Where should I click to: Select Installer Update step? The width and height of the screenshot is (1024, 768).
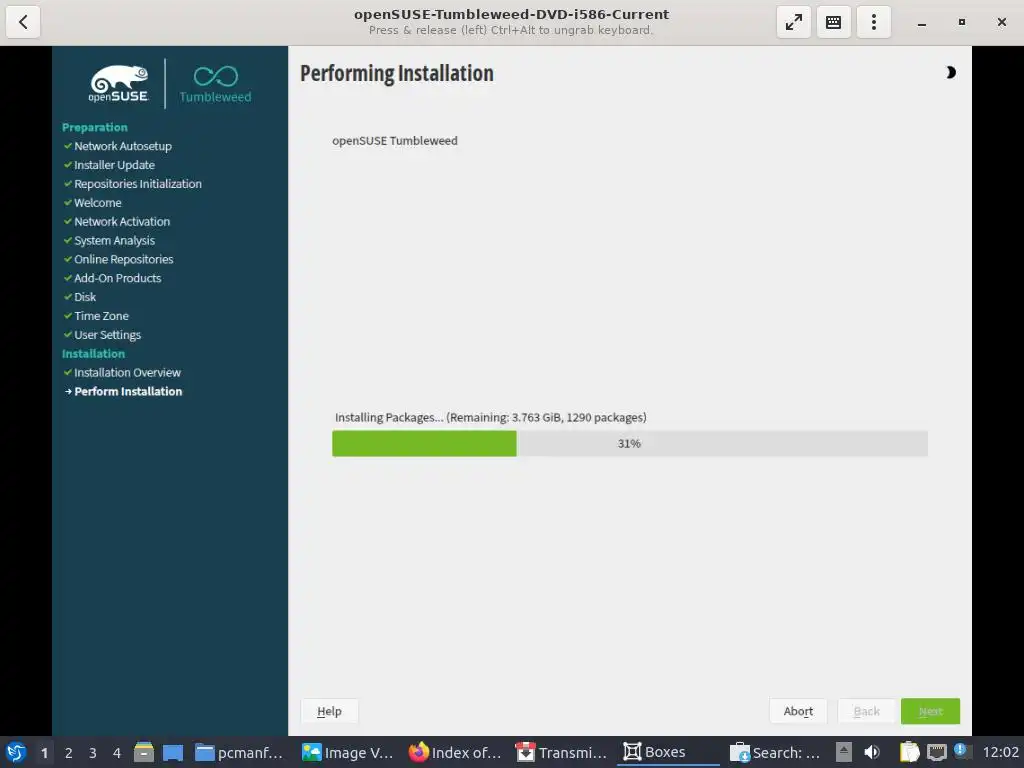114,165
